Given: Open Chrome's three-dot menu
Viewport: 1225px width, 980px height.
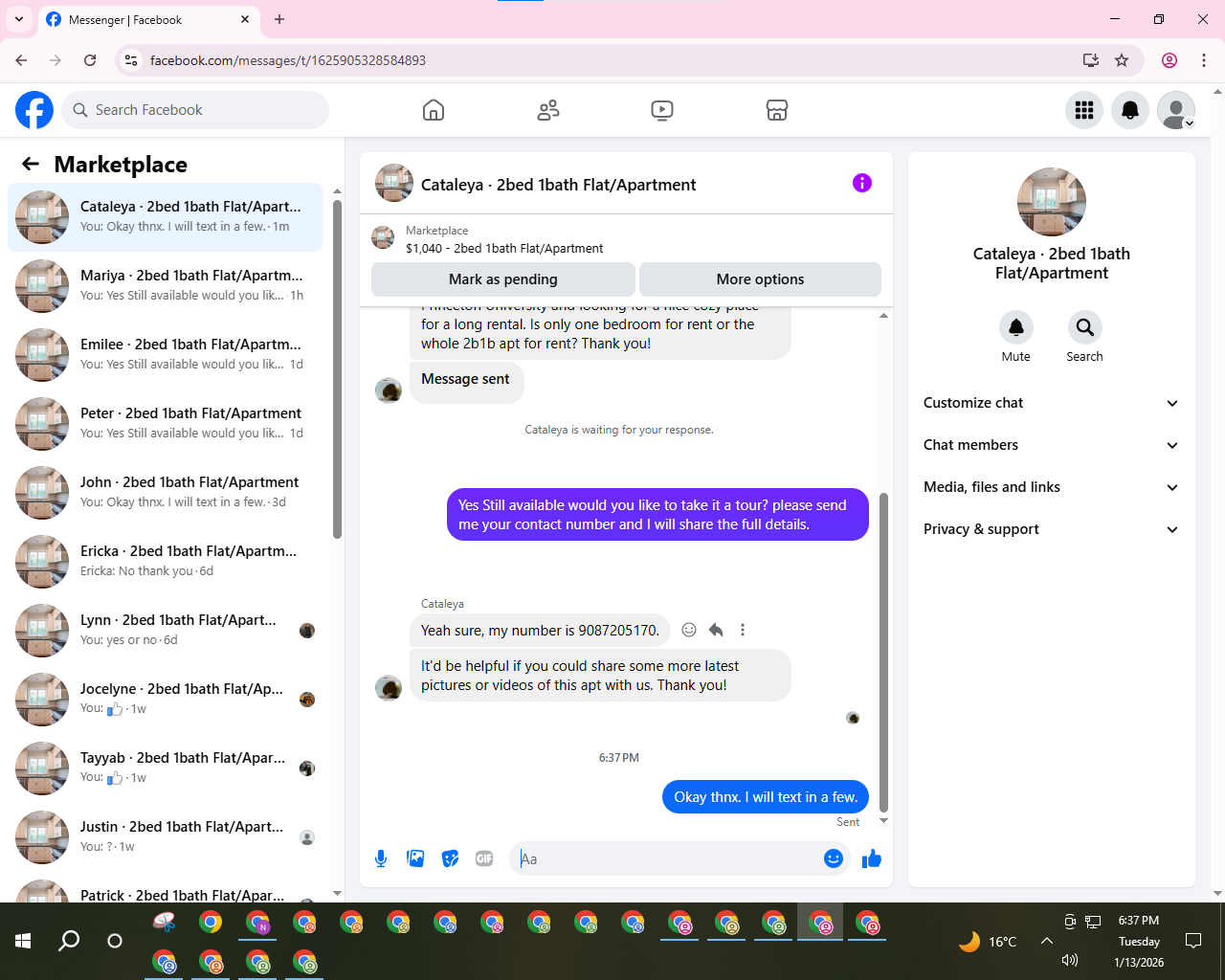Looking at the screenshot, I should [x=1204, y=60].
